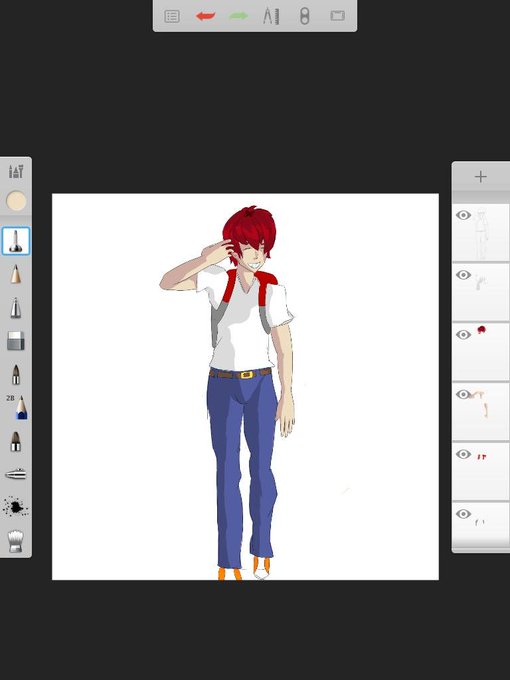Hide the top line-art sketch layer
The height and width of the screenshot is (680, 510).
coord(464,215)
